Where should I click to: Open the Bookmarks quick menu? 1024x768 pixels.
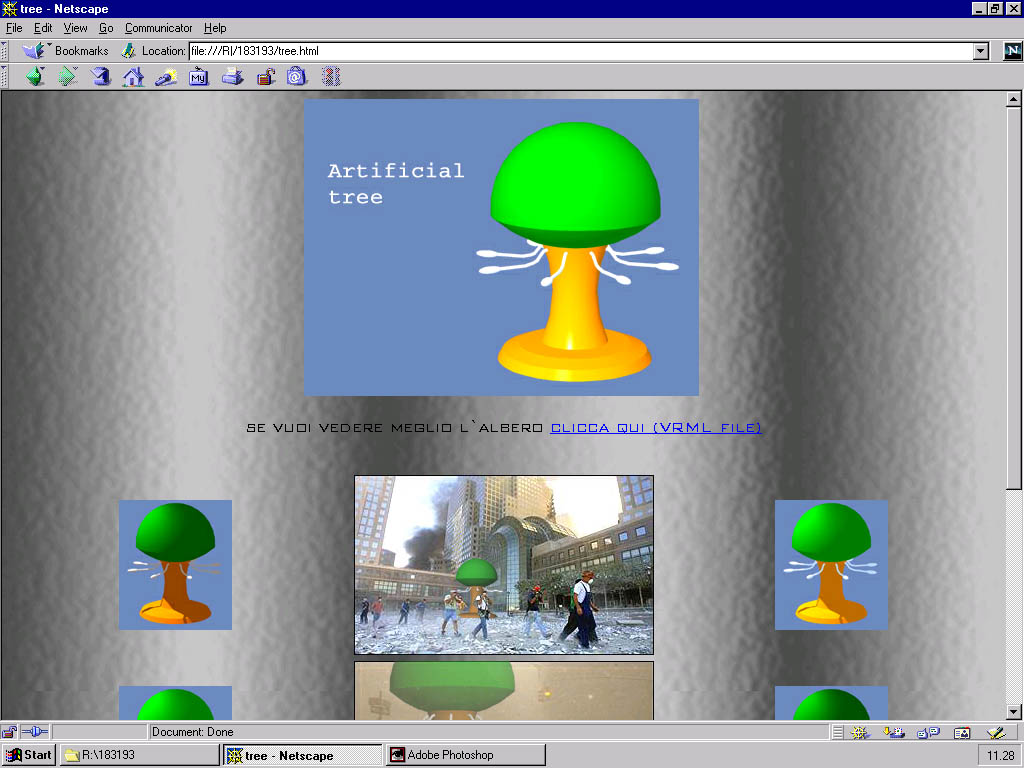pos(65,50)
